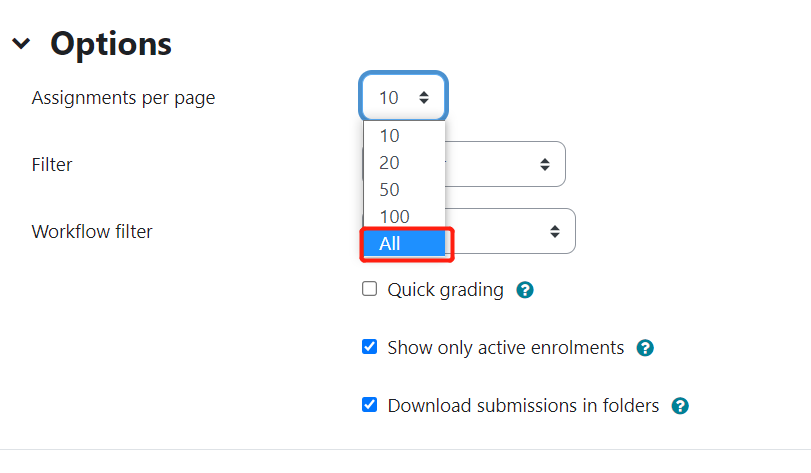The width and height of the screenshot is (811, 473).
Task: Choose 100 assignments per page
Action: click(404, 217)
